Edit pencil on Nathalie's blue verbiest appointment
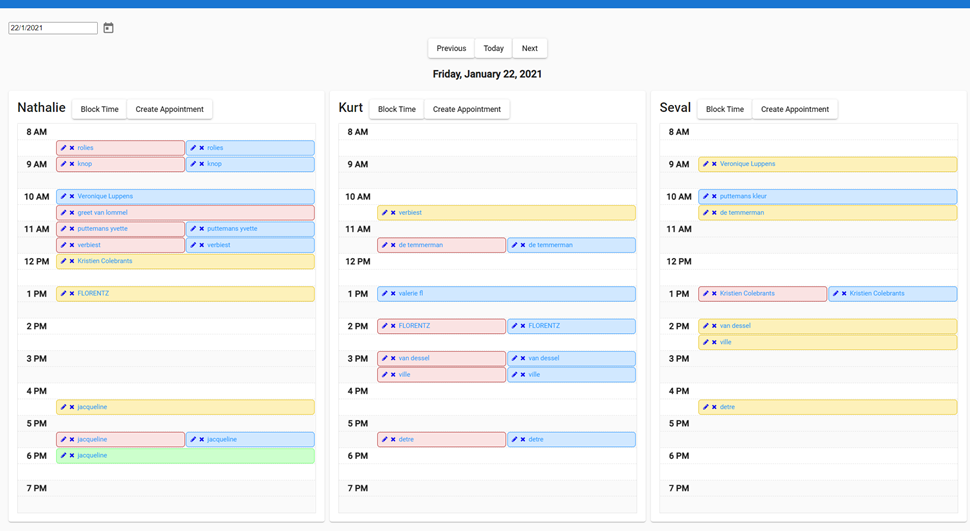Image resolution: width=970 pixels, height=531 pixels. (x=193, y=245)
